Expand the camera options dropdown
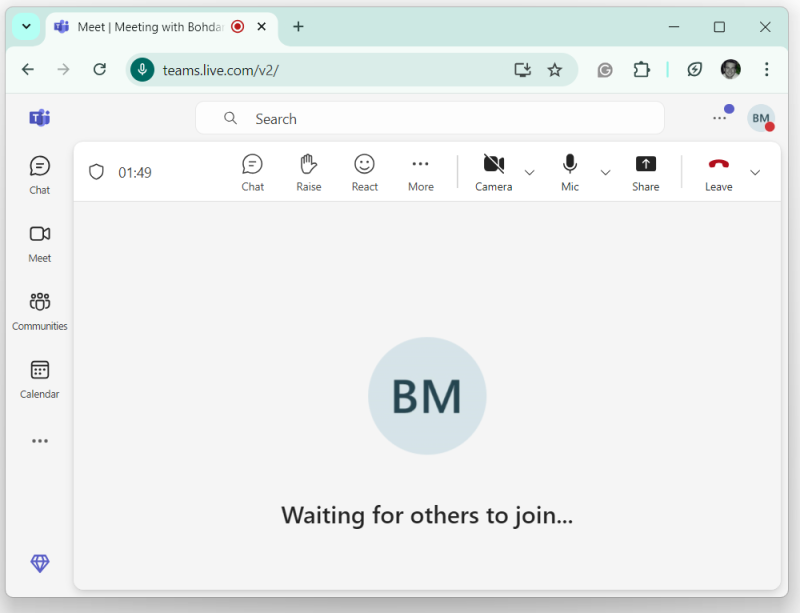 [x=528, y=172]
